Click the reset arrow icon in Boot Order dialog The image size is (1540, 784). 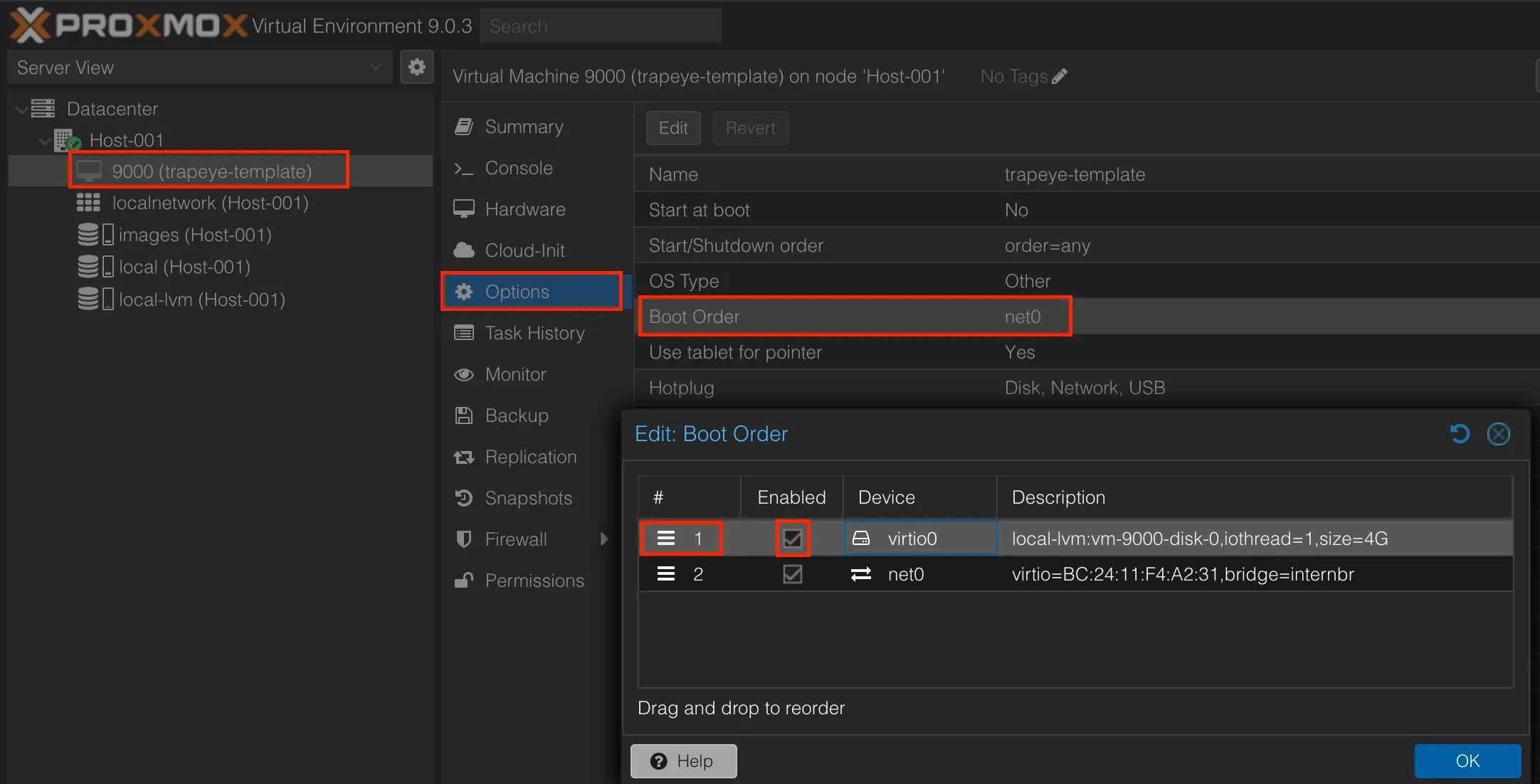1460,434
